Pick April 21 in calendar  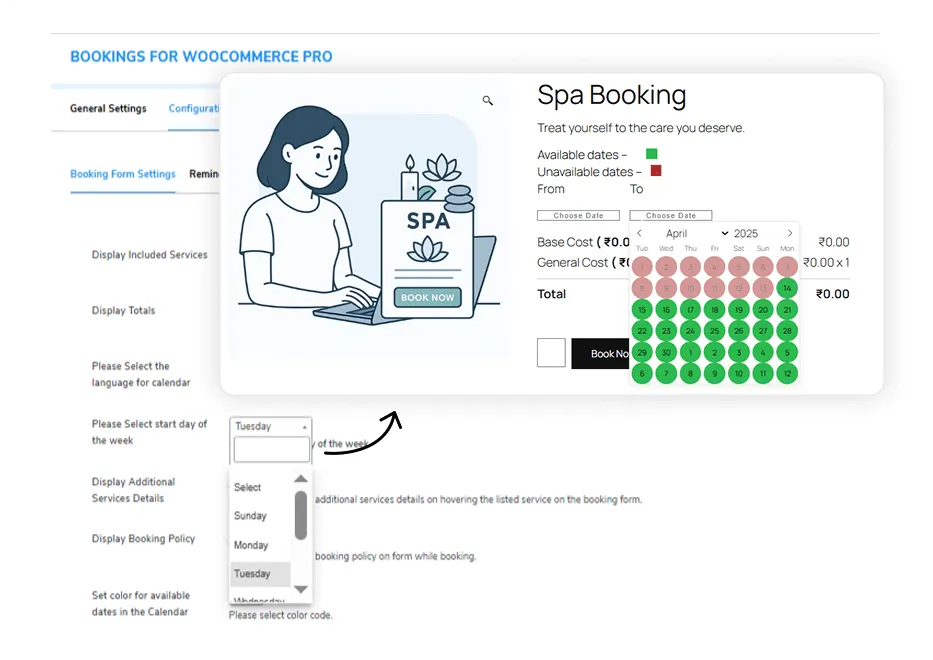click(x=787, y=309)
